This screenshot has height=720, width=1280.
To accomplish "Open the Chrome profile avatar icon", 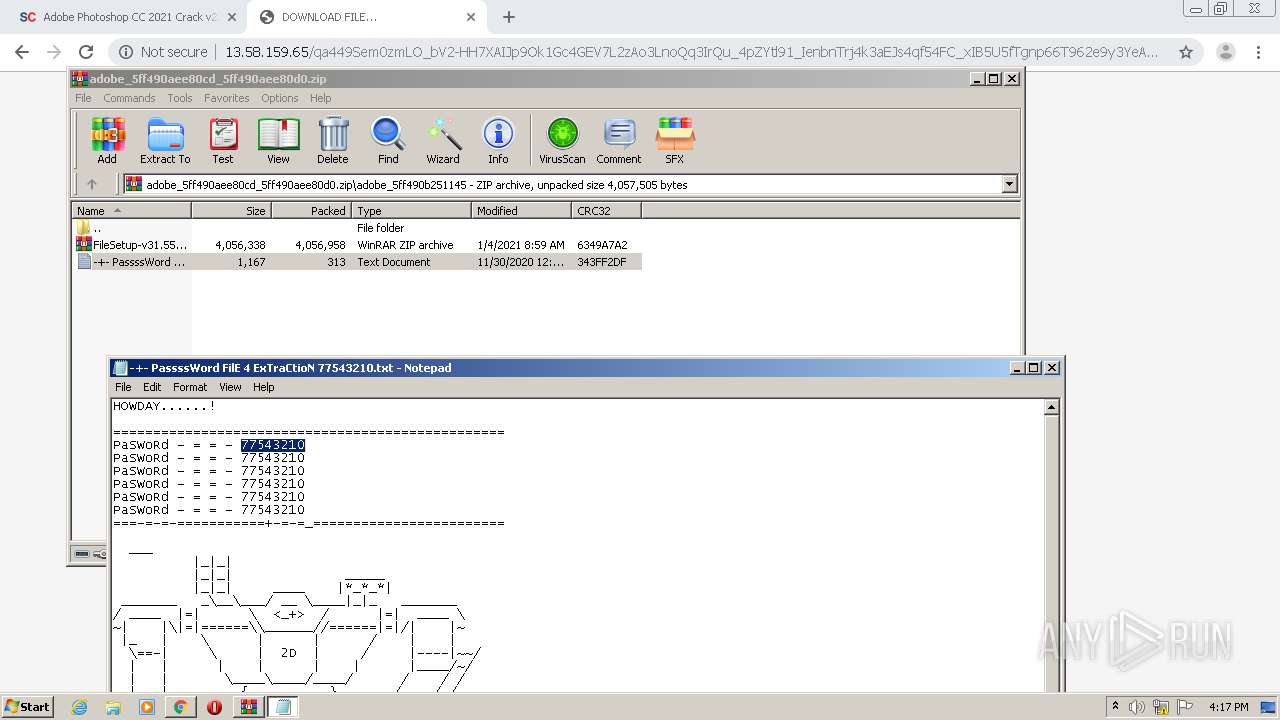I will [x=1224, y=52].
